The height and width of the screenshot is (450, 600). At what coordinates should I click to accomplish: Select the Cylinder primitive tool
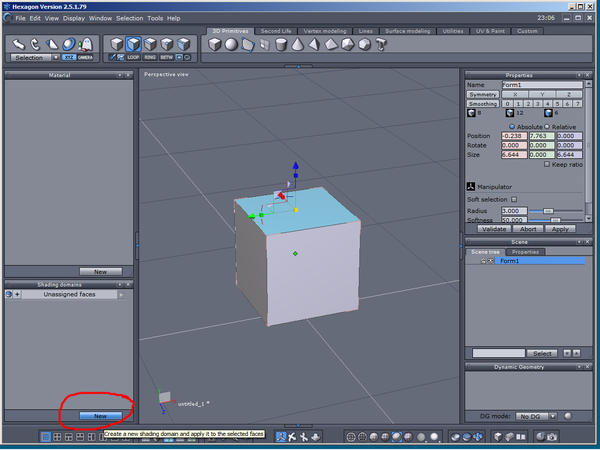point(281,45)
